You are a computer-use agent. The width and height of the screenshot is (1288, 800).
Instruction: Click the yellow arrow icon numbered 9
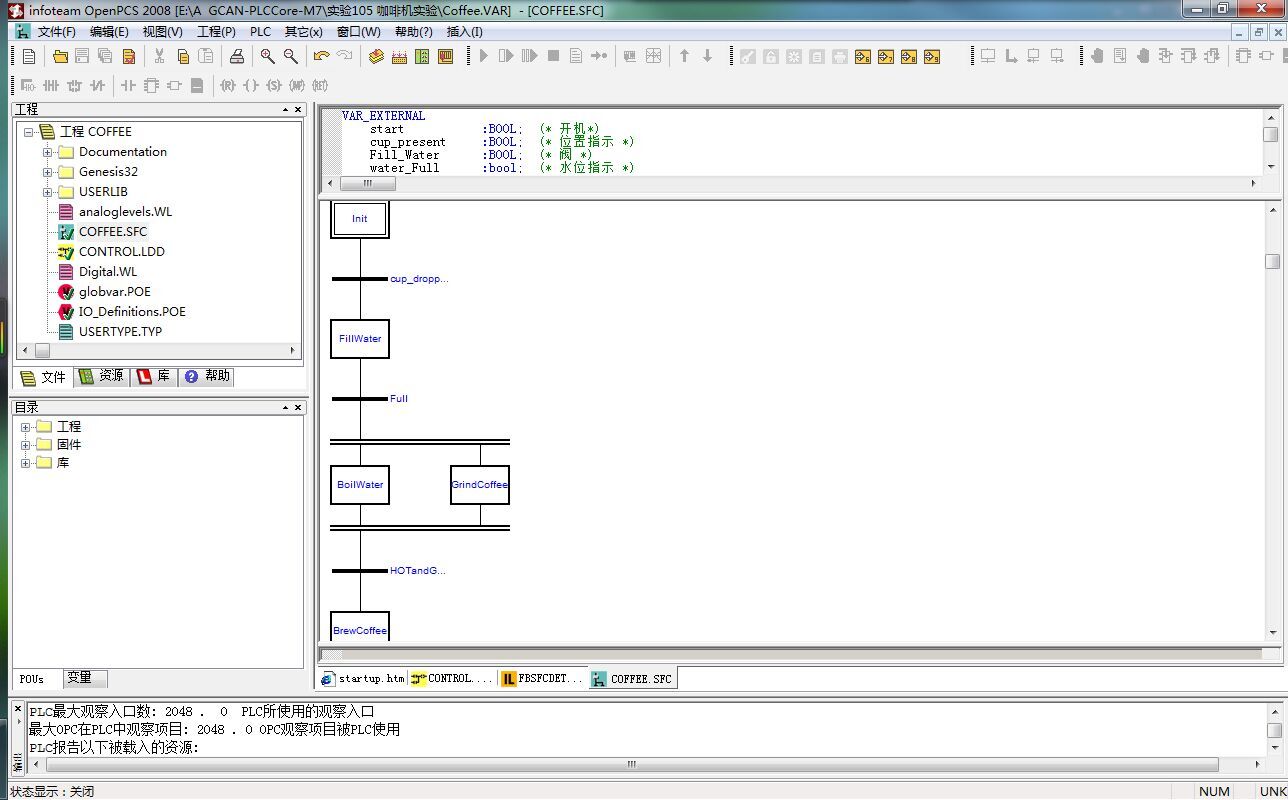point(932,57)
